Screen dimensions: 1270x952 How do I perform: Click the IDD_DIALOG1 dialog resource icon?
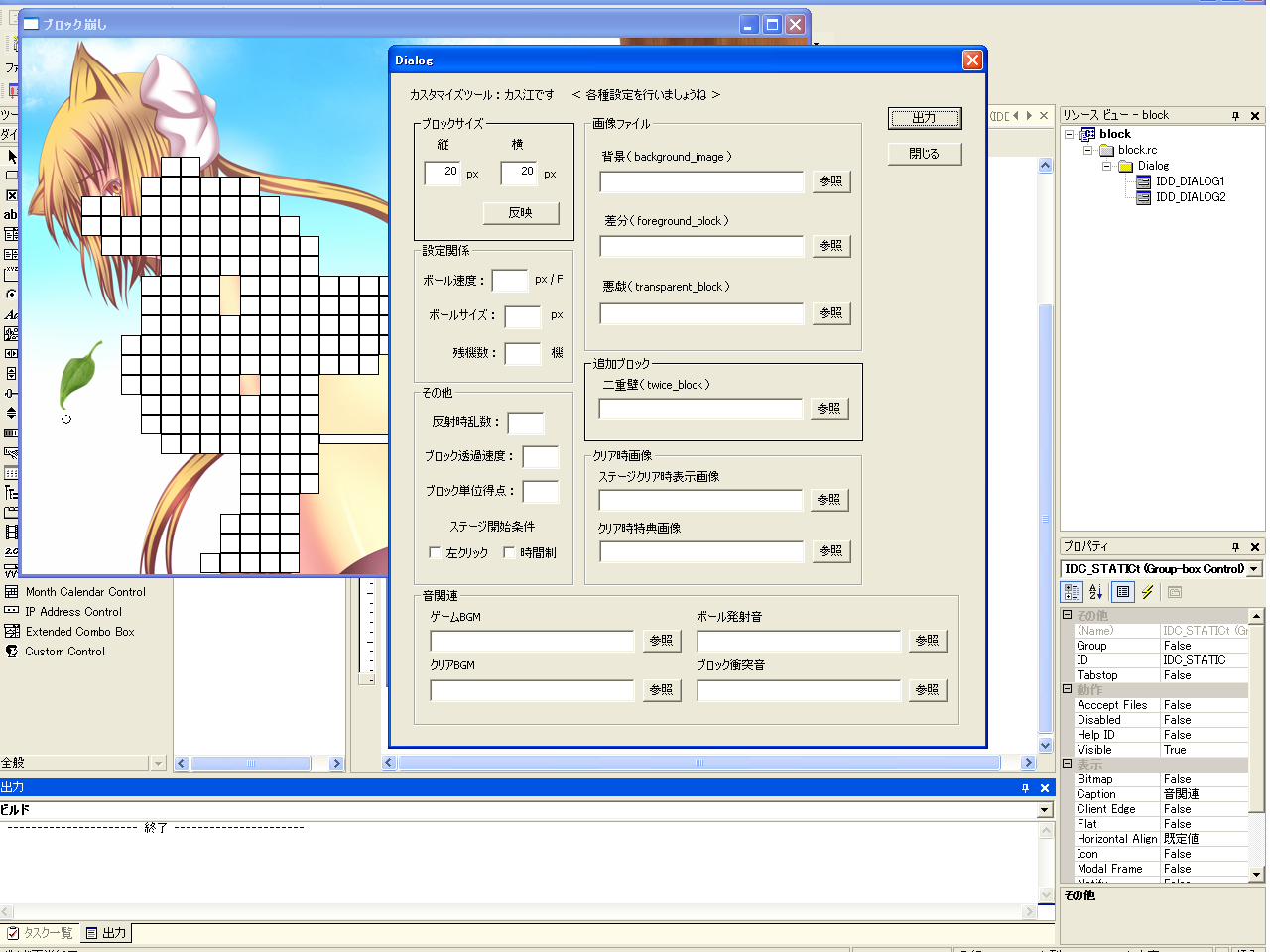click(x=1144, y=181)
